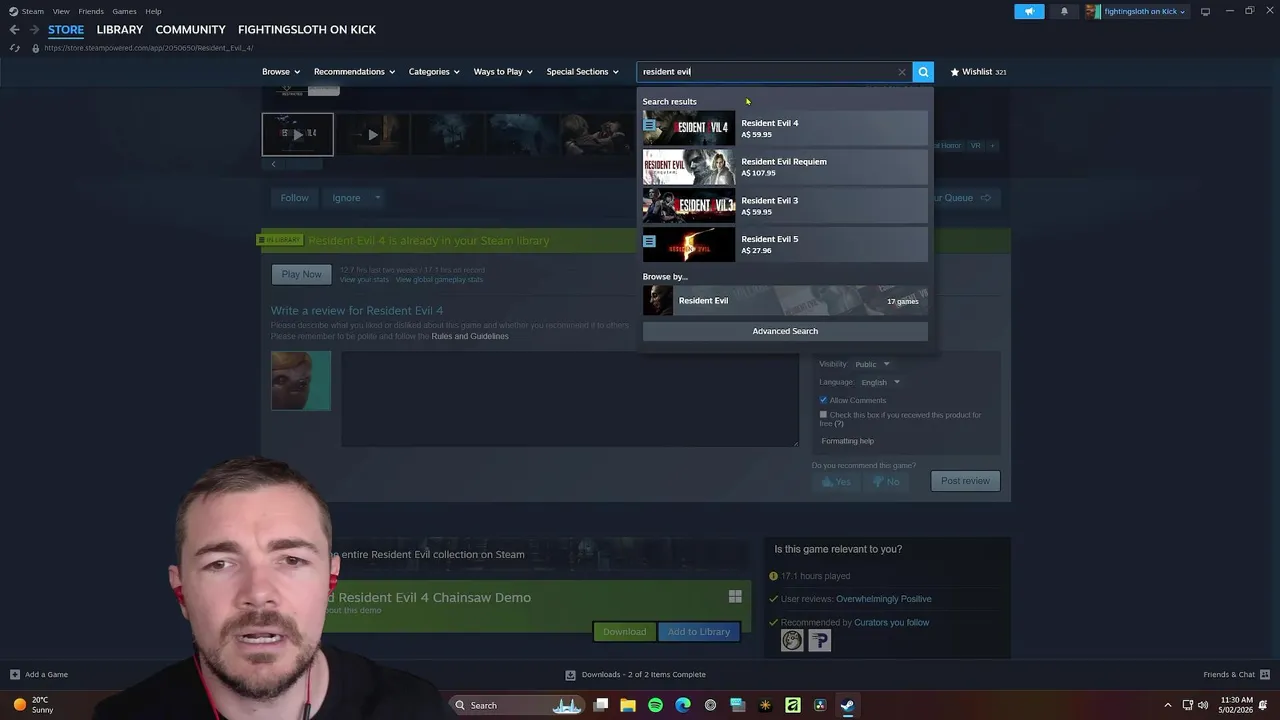The image size is (1280, 720).
Task: Change review Visibility from Public
Action: [x=871, y=364]
